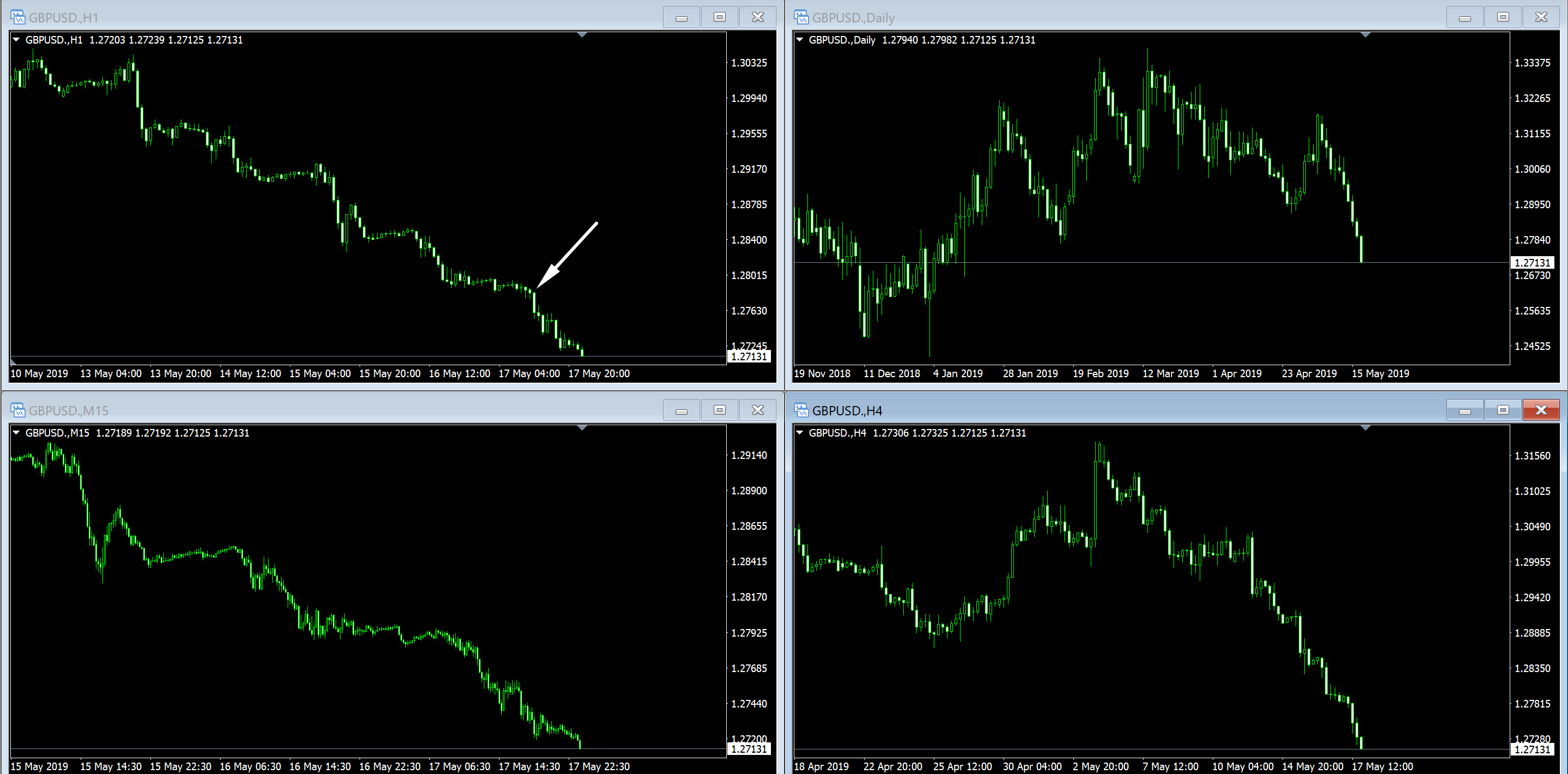Expand the triangle beside GBPUSD.,Daily label
The width and height of the screenshot is (1568, 774).
[800, 40]
